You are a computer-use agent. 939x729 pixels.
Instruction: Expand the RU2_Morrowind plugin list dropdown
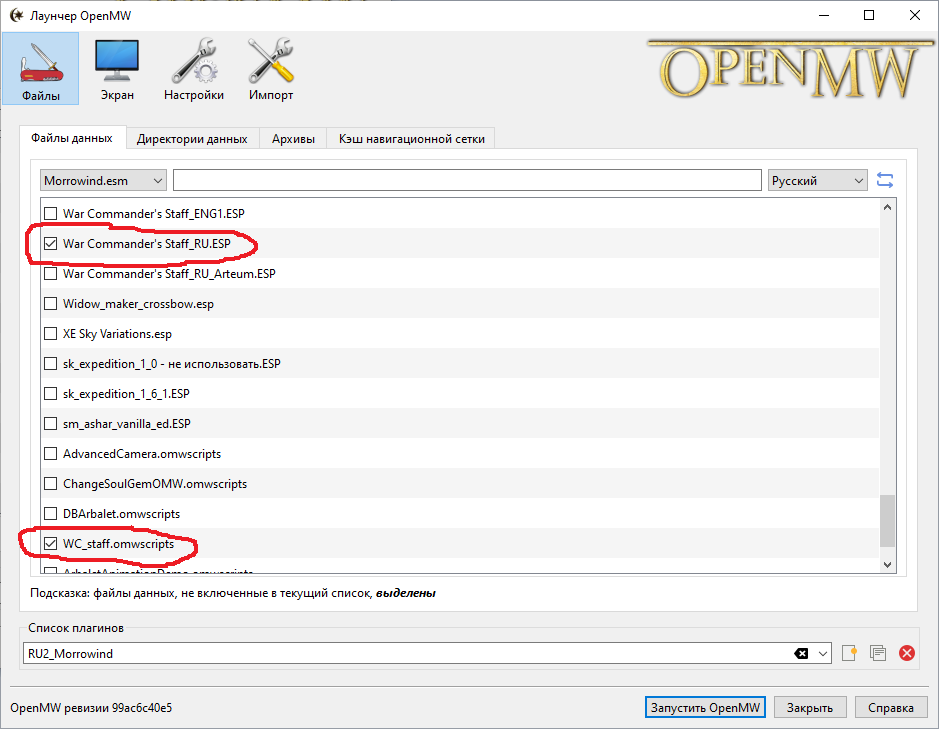pyautogui.click(x=823, y=654)
